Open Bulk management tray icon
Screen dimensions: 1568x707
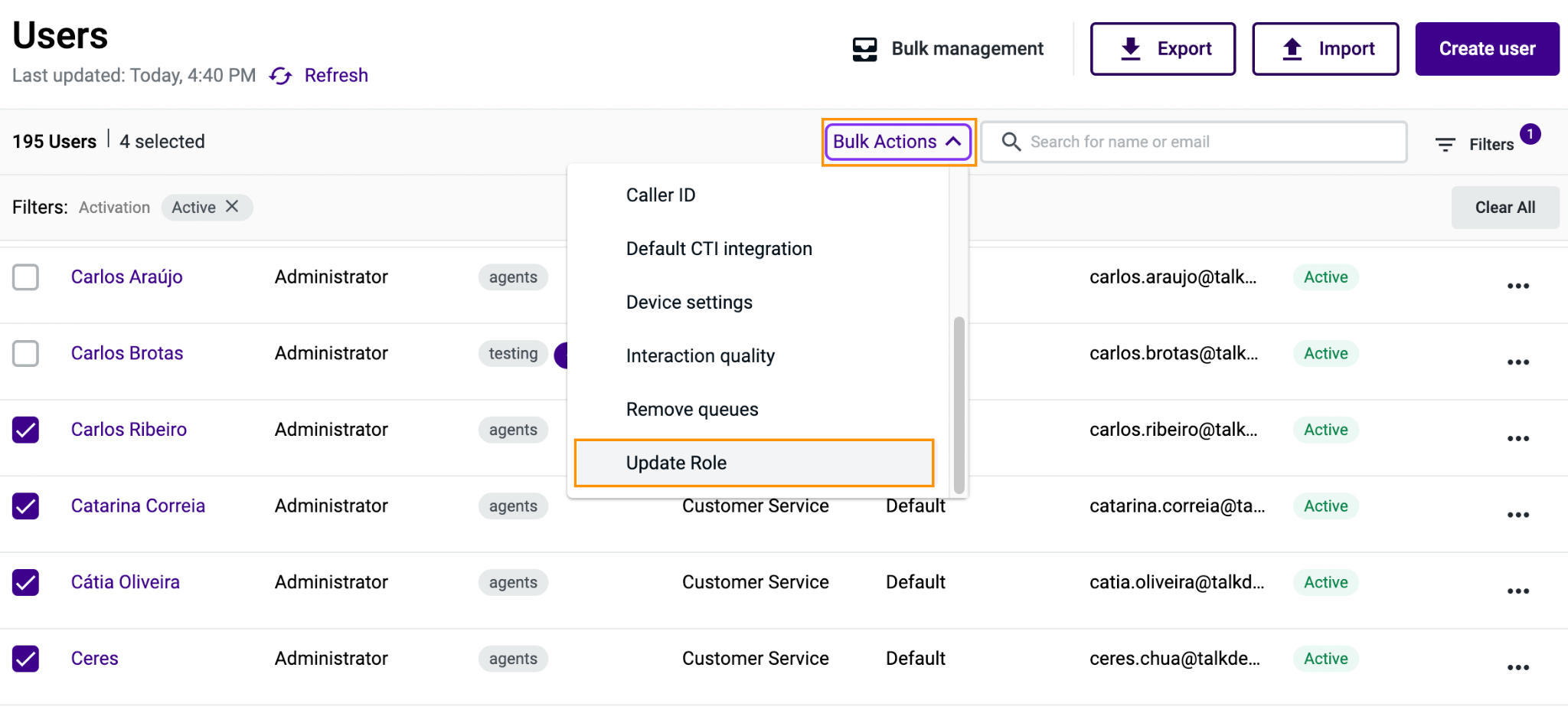tap(865, 49)
